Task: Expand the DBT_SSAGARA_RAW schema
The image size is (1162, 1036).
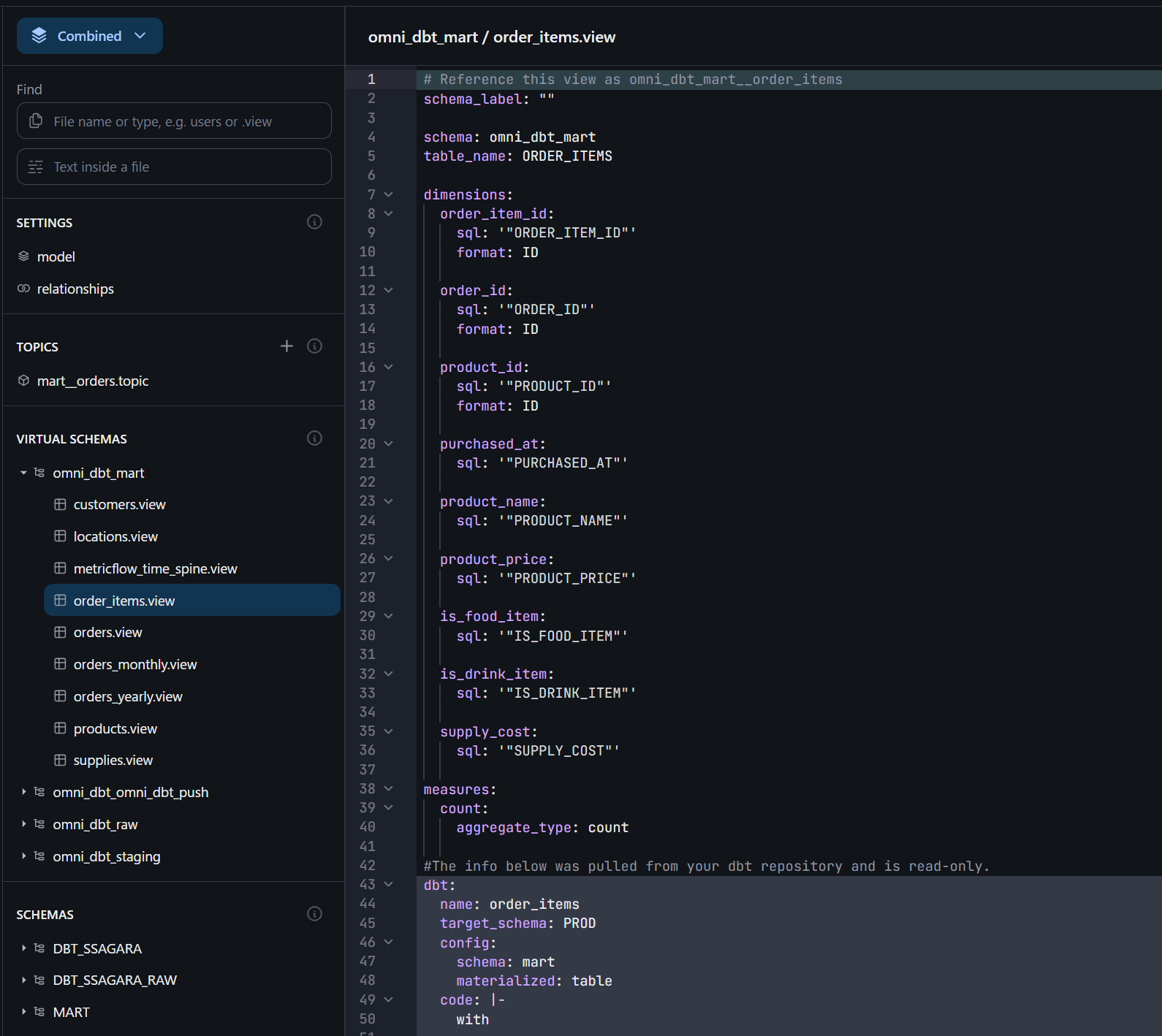Action: point(23,980)
